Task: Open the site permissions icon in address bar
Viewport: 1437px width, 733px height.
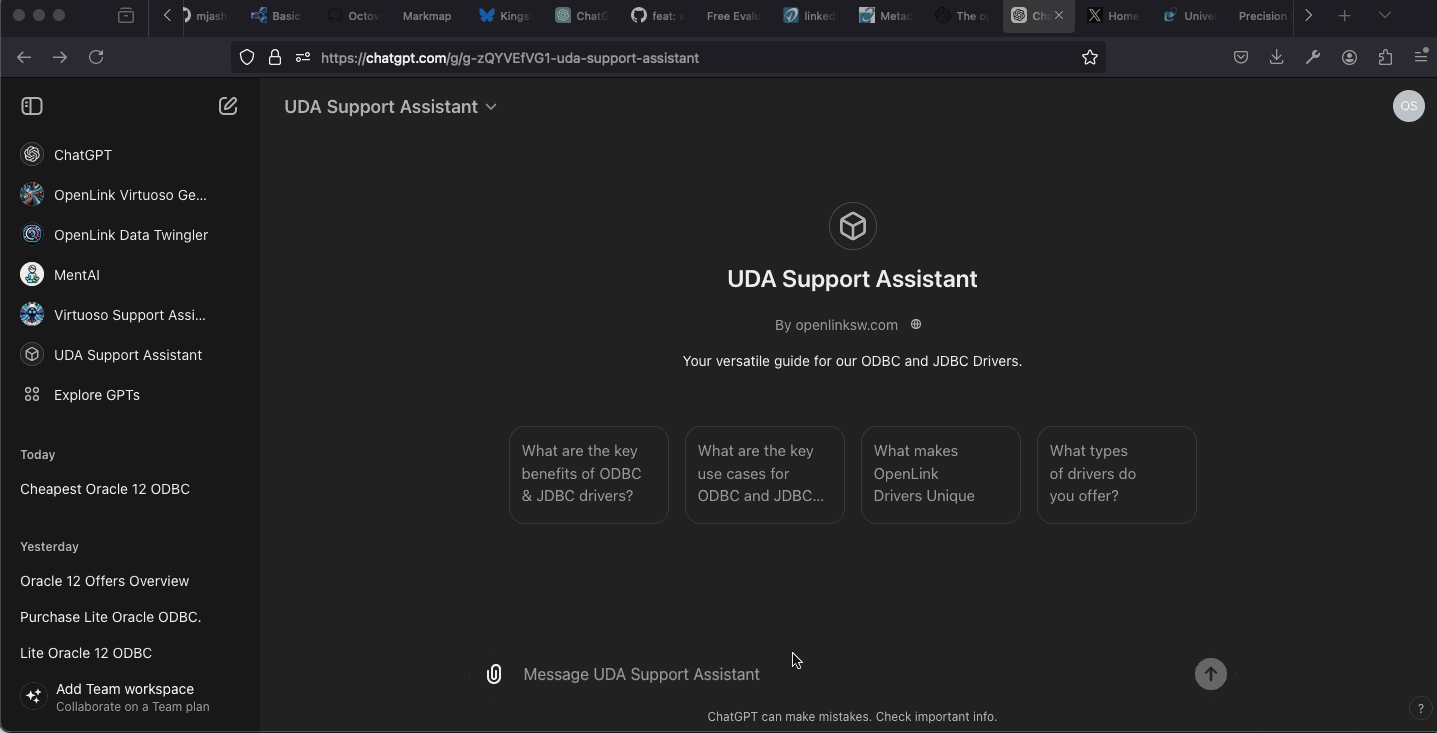Action: pos(303,57)
